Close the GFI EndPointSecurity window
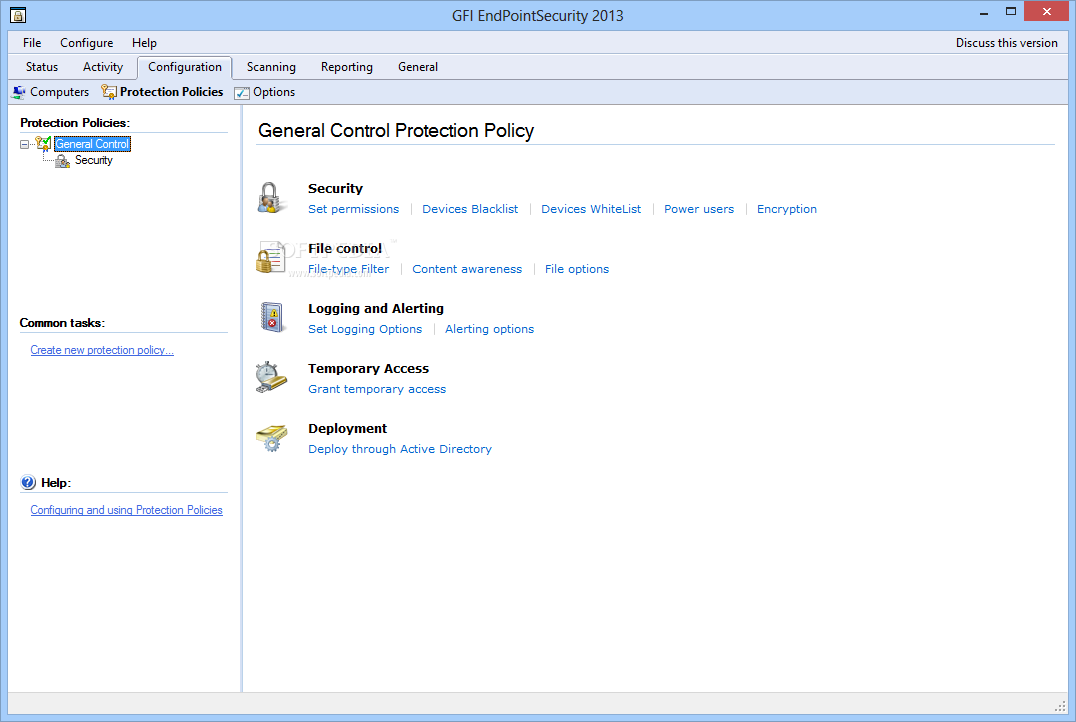 pyautogui.click(x=1046, y=11)
